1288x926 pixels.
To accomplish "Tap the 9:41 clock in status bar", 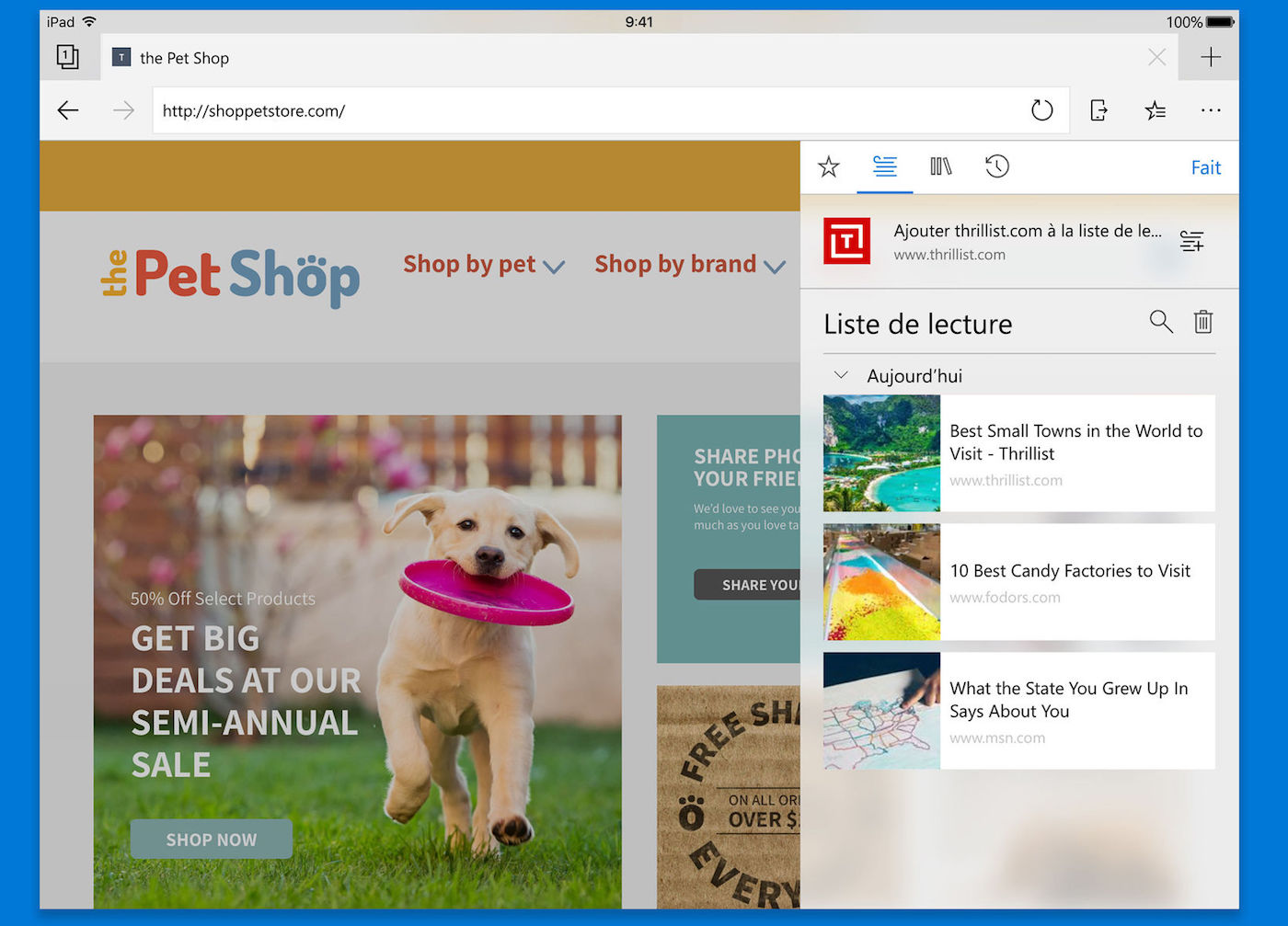I will point(639,22).
